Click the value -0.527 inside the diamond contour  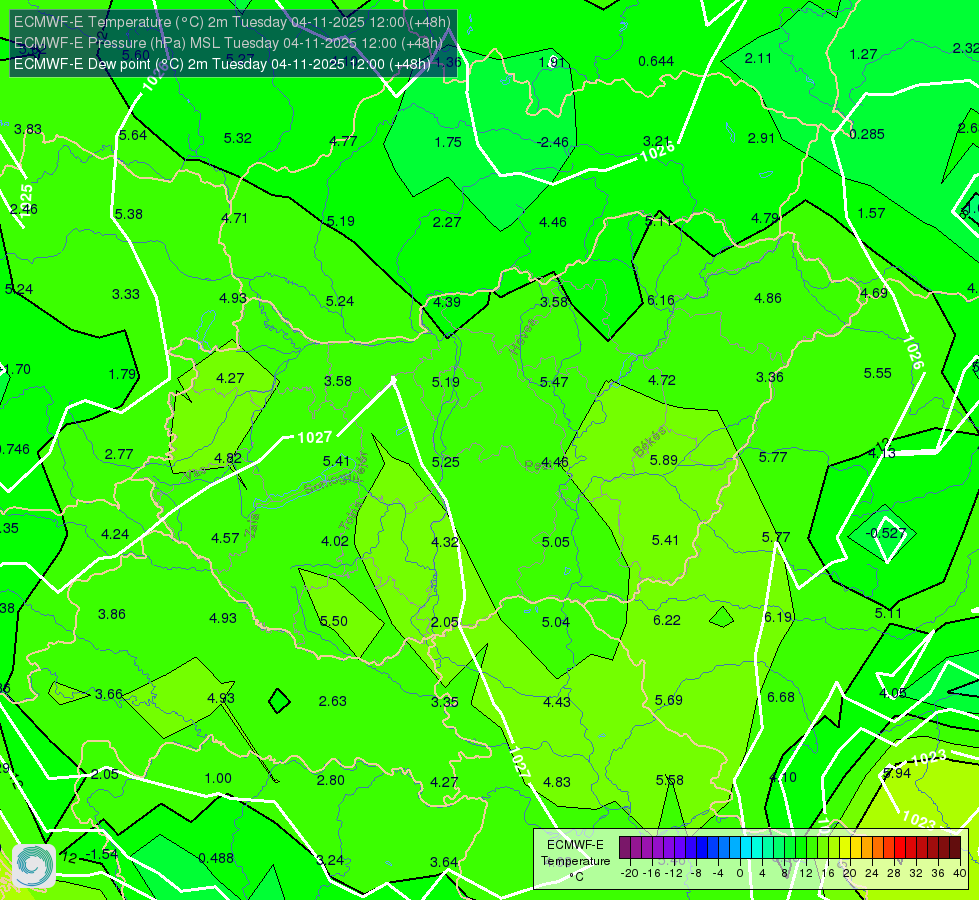click(885, 533)
